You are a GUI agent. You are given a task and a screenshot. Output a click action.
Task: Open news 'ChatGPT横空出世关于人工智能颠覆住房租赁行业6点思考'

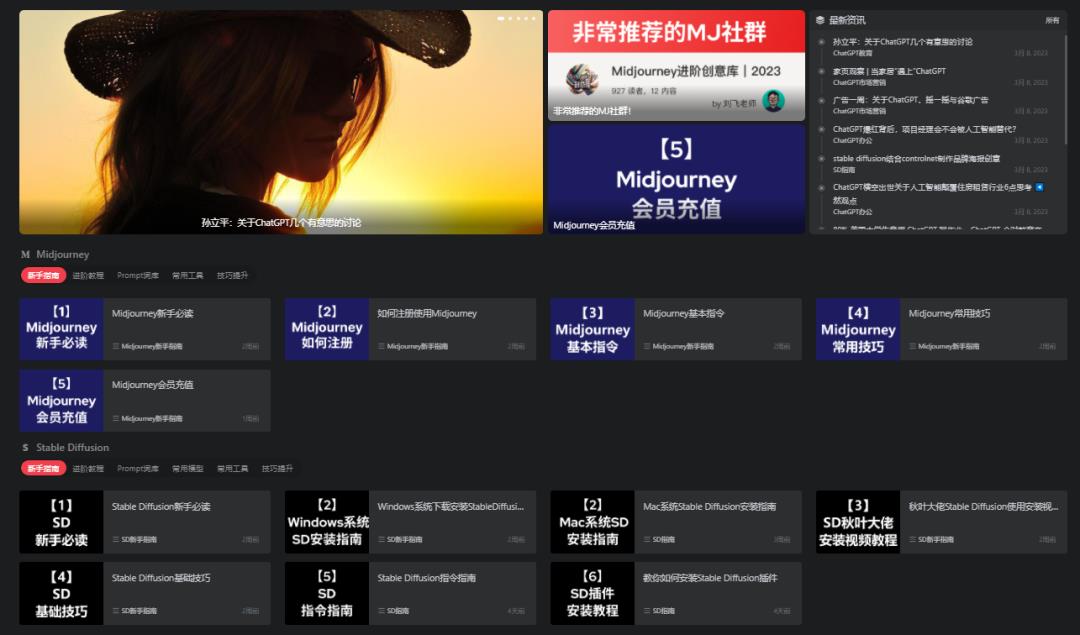tap(931, 187)
